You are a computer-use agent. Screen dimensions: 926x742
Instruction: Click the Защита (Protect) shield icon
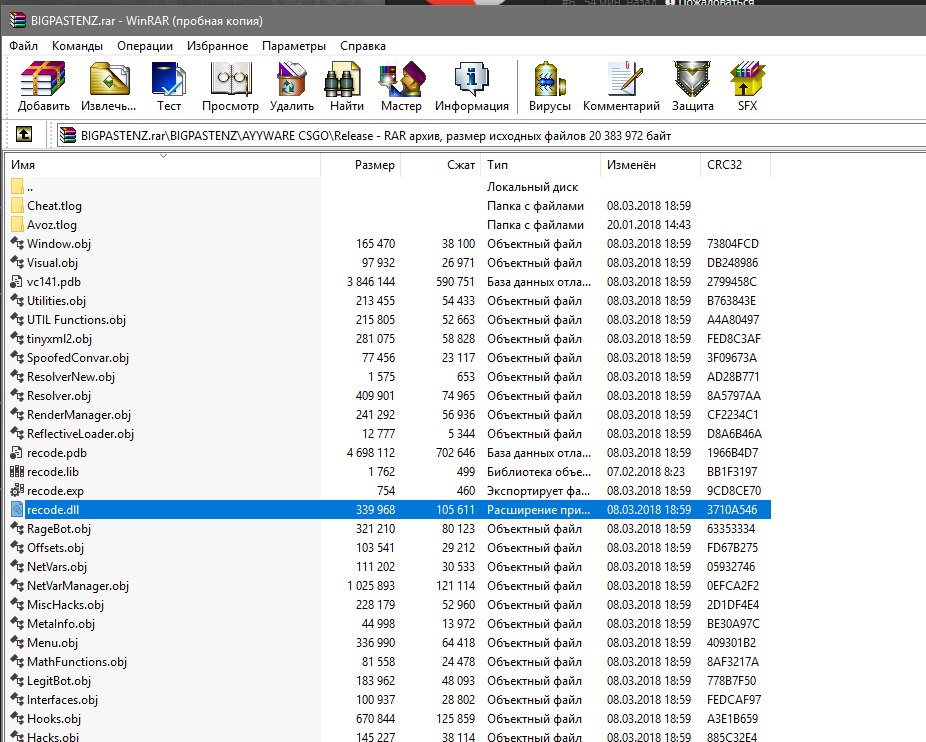(x=692, y=79)
